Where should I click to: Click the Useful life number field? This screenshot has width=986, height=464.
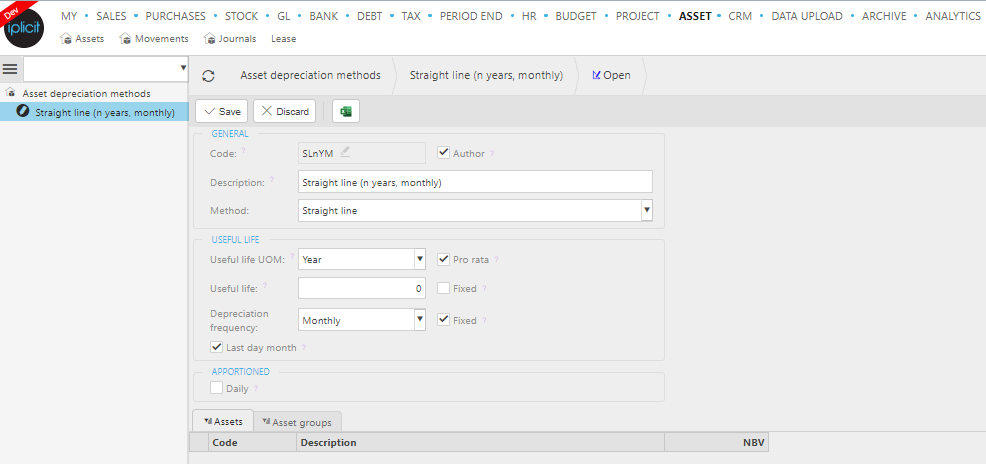click(362, 289)
